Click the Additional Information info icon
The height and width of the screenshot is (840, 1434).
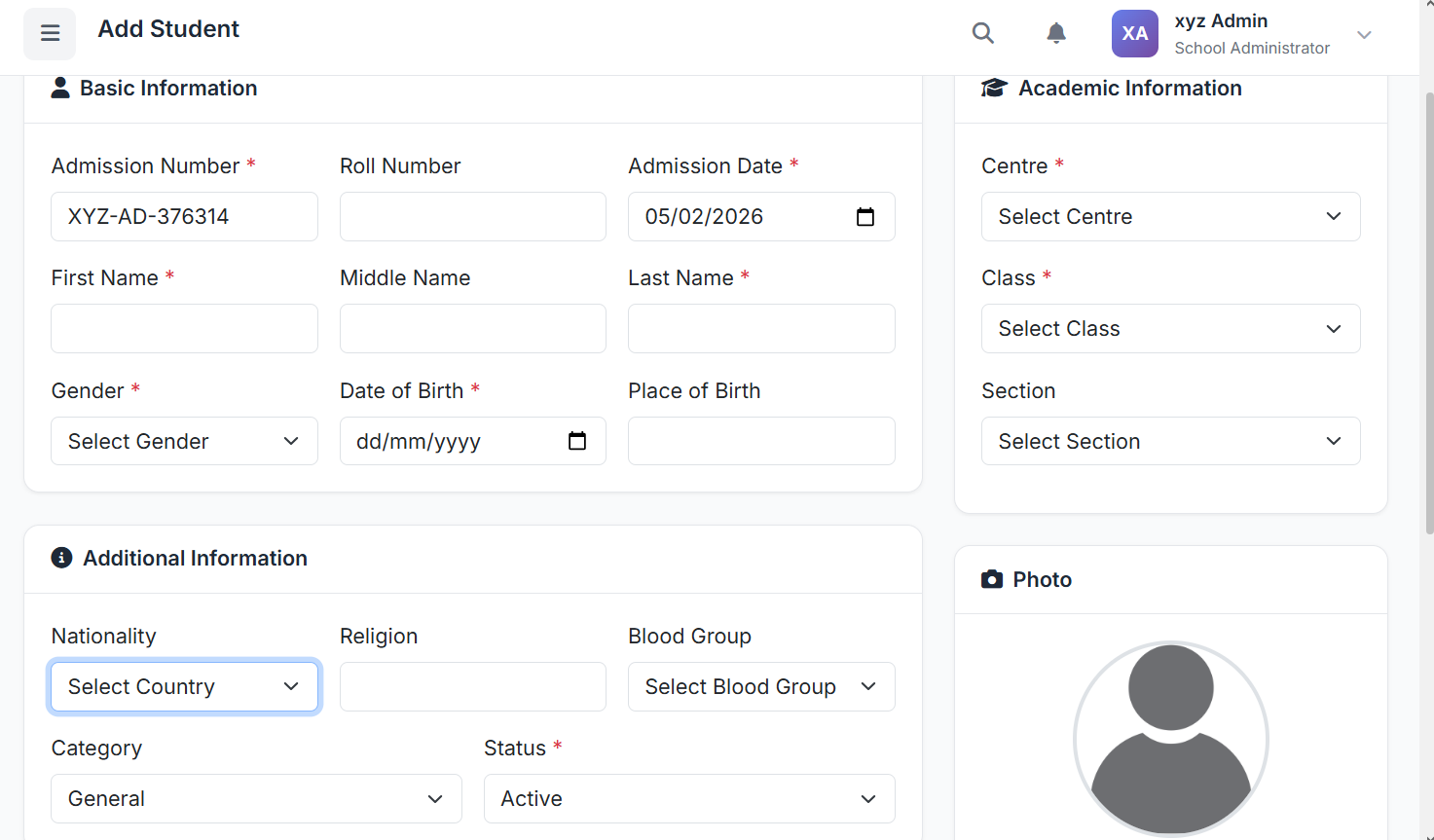(61, 558)
